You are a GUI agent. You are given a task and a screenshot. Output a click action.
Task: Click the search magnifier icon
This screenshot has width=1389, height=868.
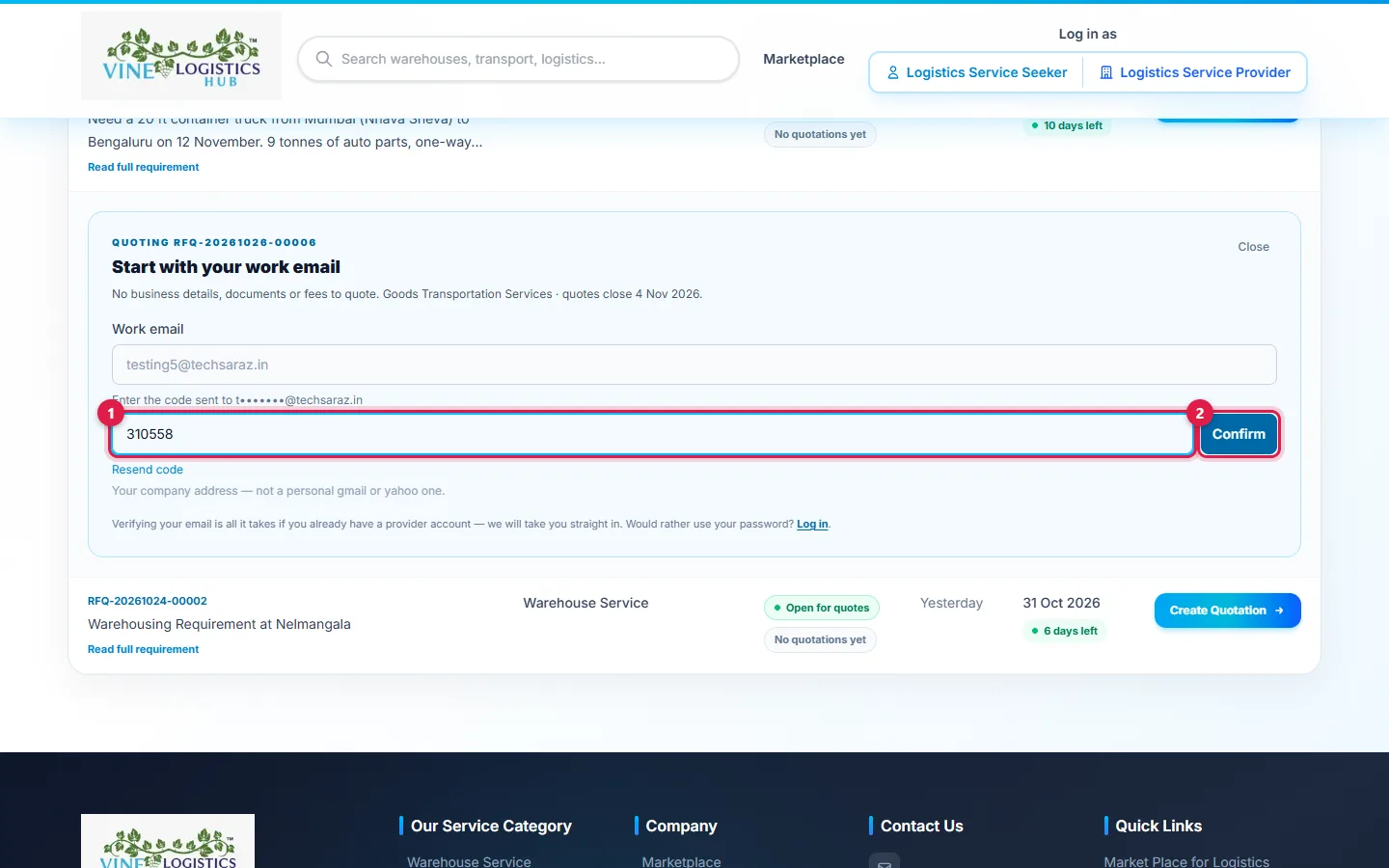tap(324, 59)
